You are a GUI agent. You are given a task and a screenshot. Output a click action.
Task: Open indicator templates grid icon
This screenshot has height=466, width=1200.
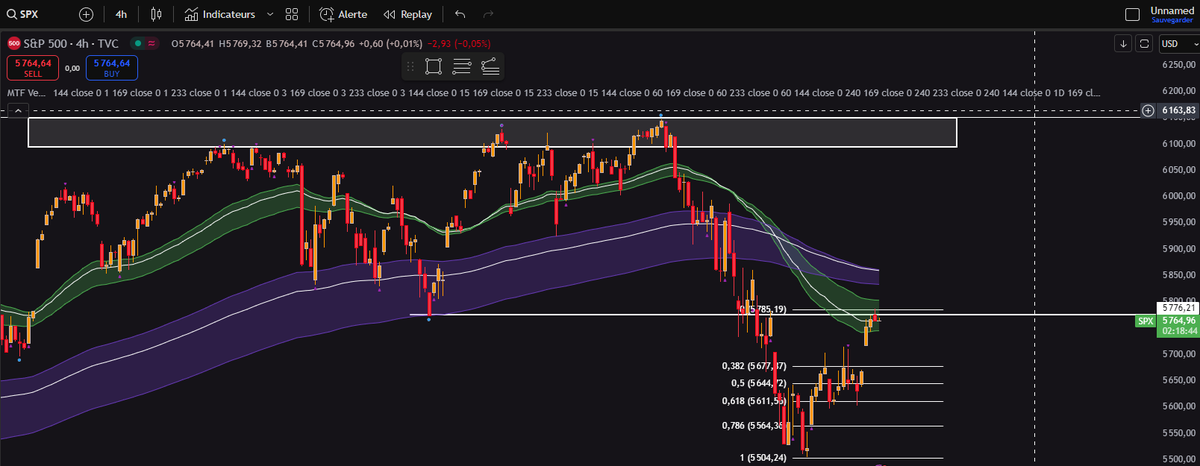point(291,15)
